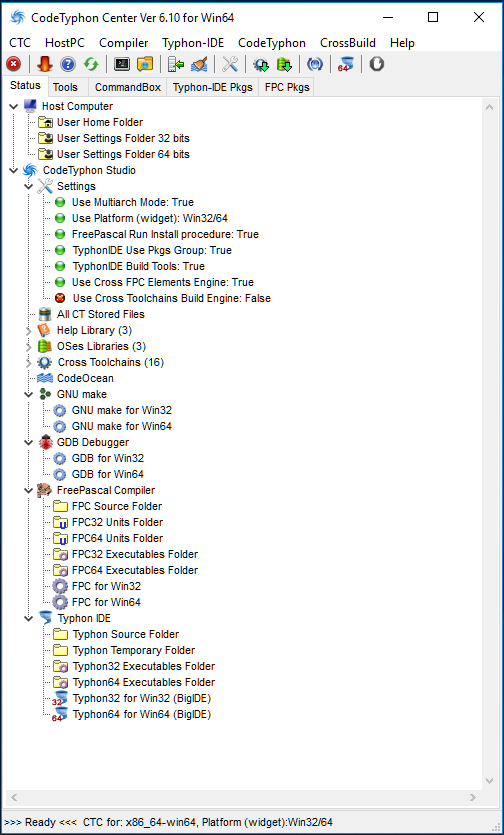Select the Status tab
This screenshot has width=504, height=835.
[25, 86]
